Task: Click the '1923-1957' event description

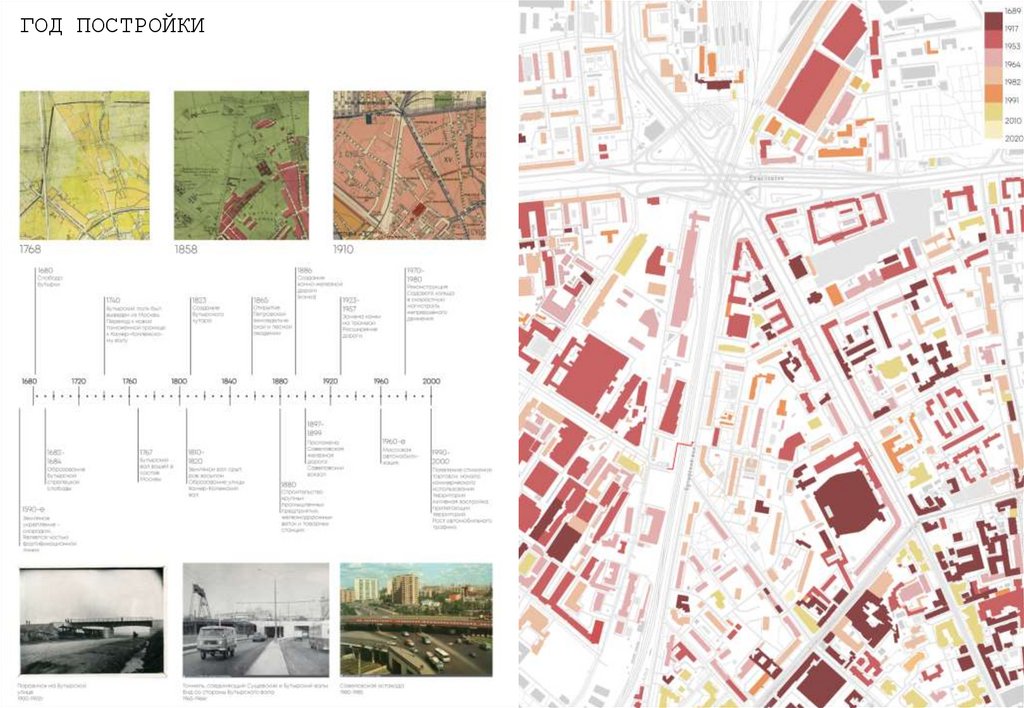Action: point(362,317)
